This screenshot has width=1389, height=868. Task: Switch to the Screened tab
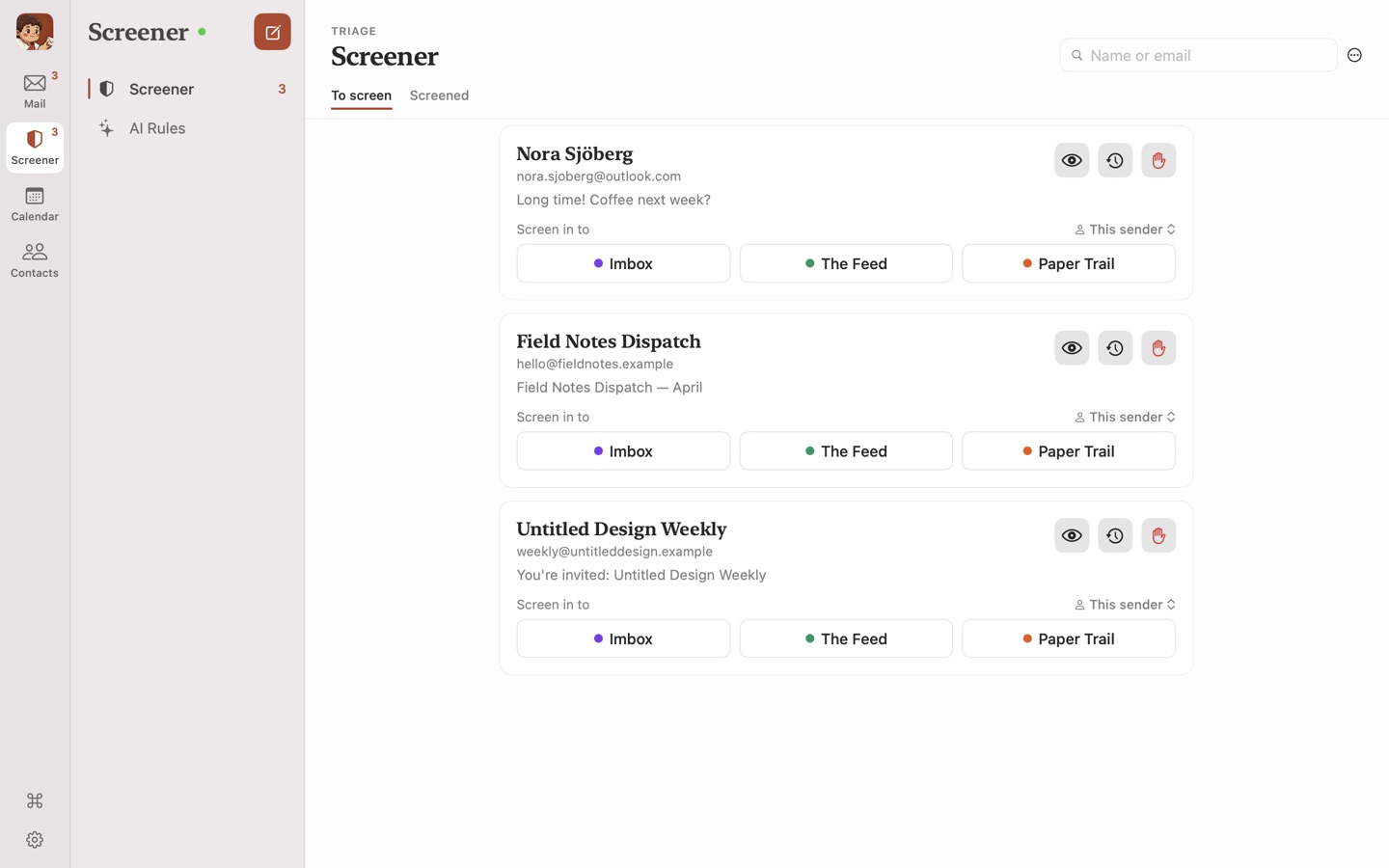[x=439, y=95]
